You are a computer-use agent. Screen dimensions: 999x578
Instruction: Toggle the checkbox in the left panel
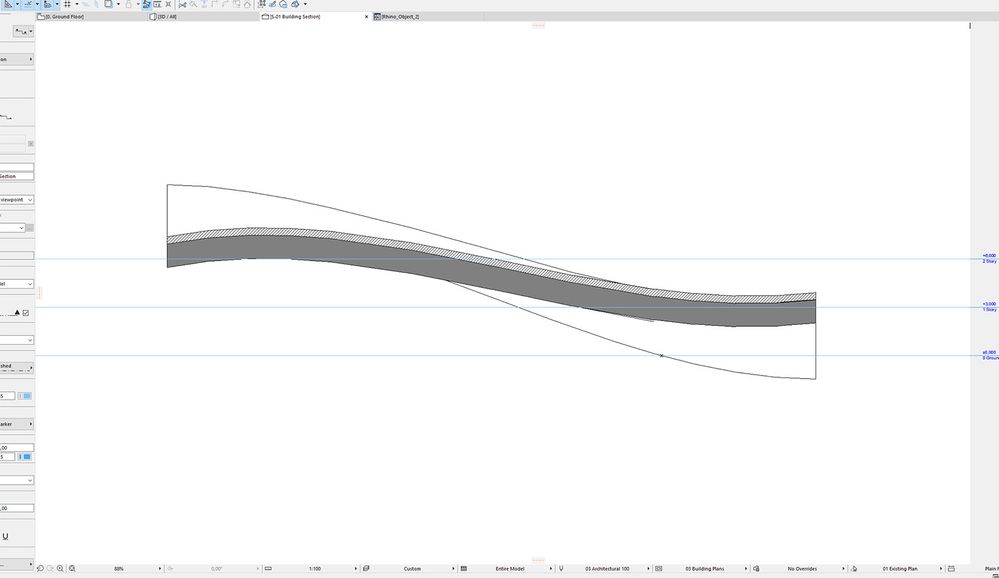pos(25,313)
